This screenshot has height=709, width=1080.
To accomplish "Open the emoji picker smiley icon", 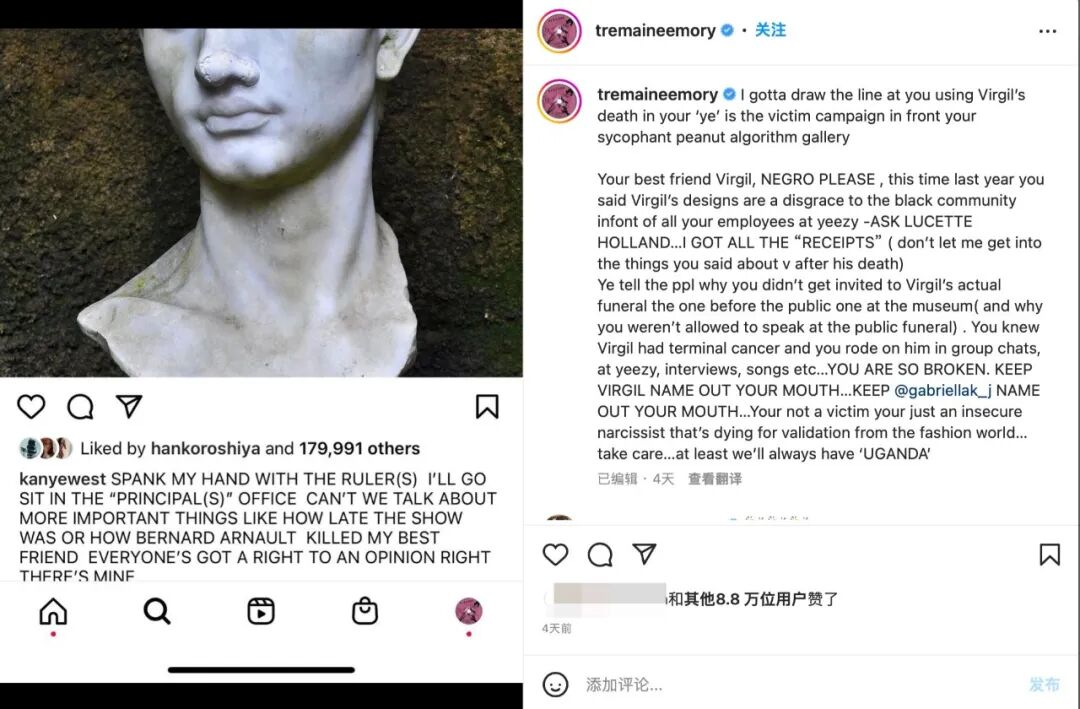I will (556, 684).
